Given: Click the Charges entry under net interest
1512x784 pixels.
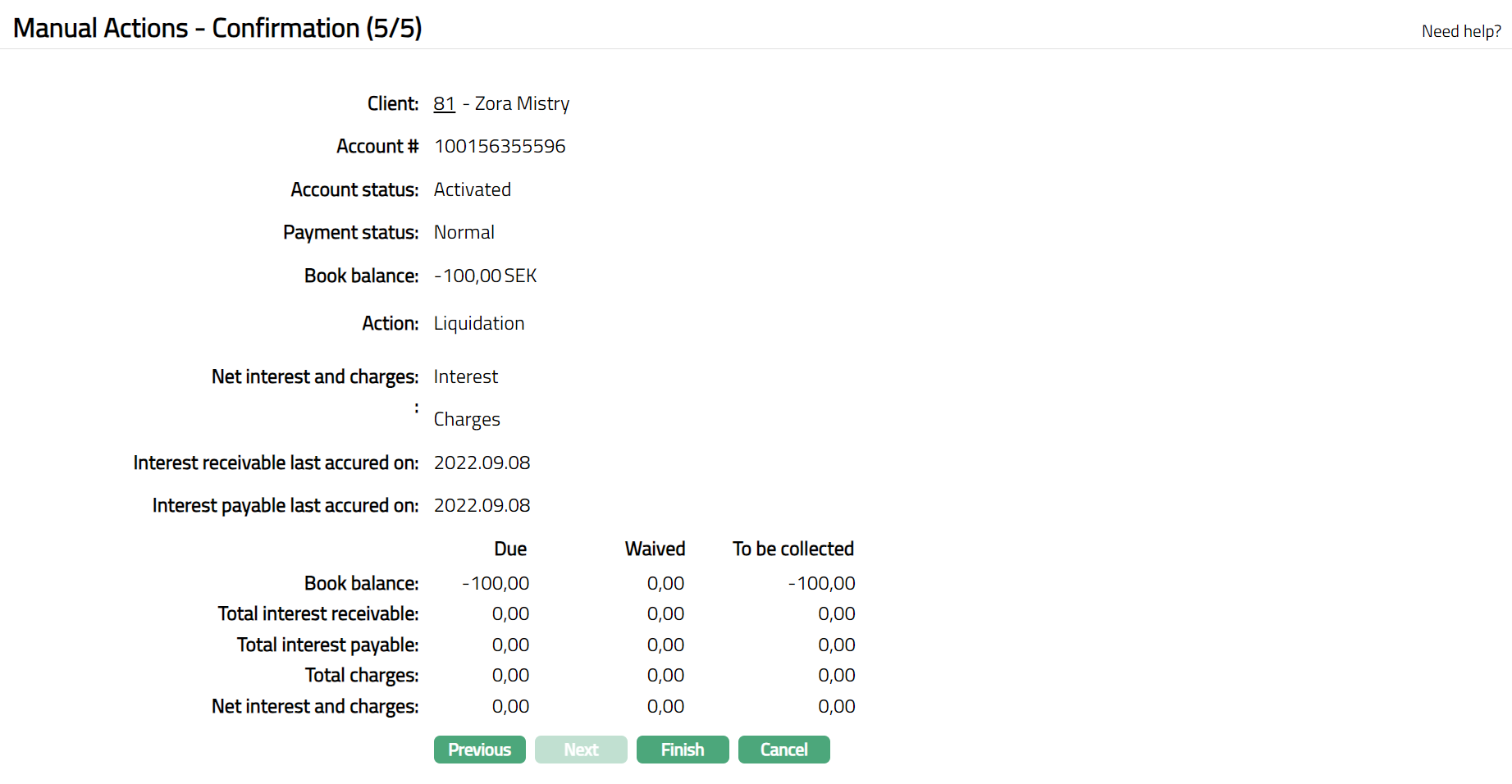Looking at the screenshot, I should 466,420.
